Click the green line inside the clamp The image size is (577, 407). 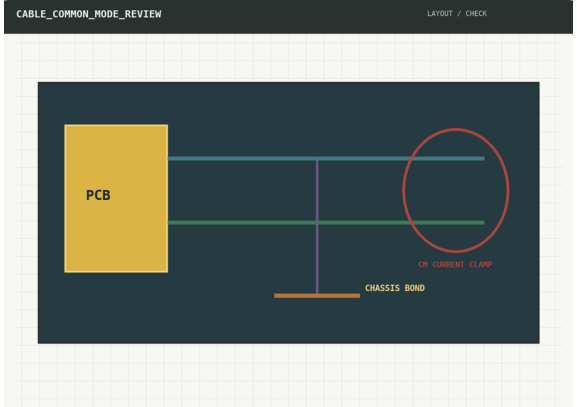[x=447, y=223]
